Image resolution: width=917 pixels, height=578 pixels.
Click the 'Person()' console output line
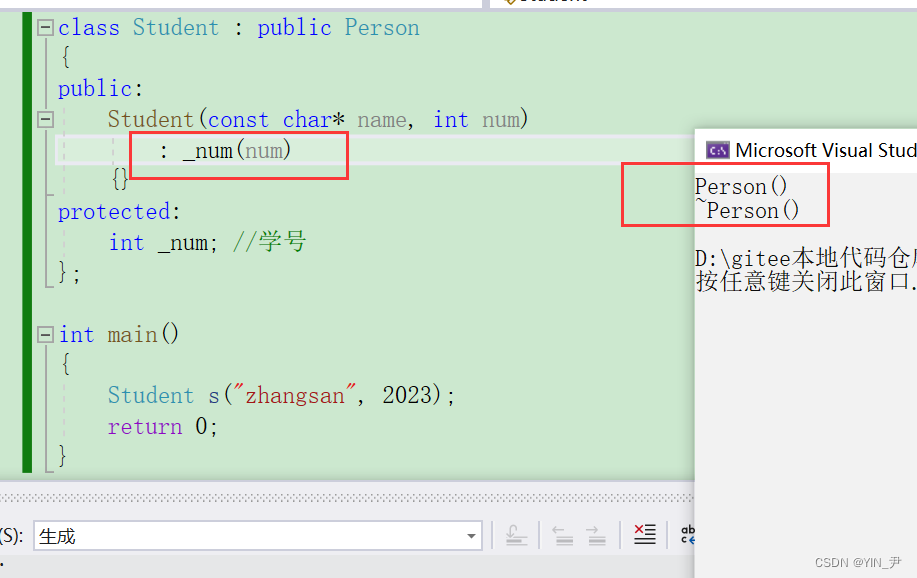[741, 187]
